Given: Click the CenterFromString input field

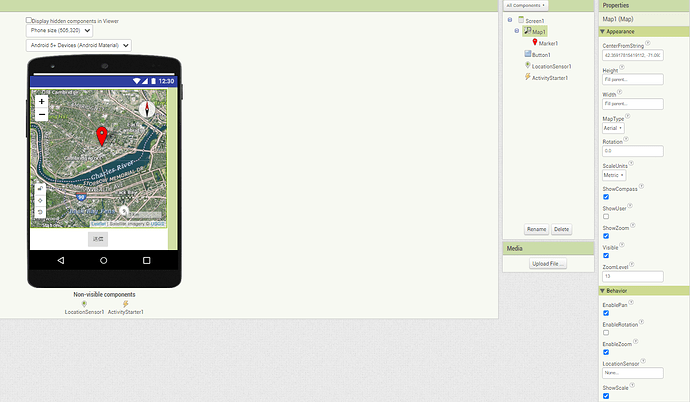Looking at the screenshot, I should click(x=632, y=55).
